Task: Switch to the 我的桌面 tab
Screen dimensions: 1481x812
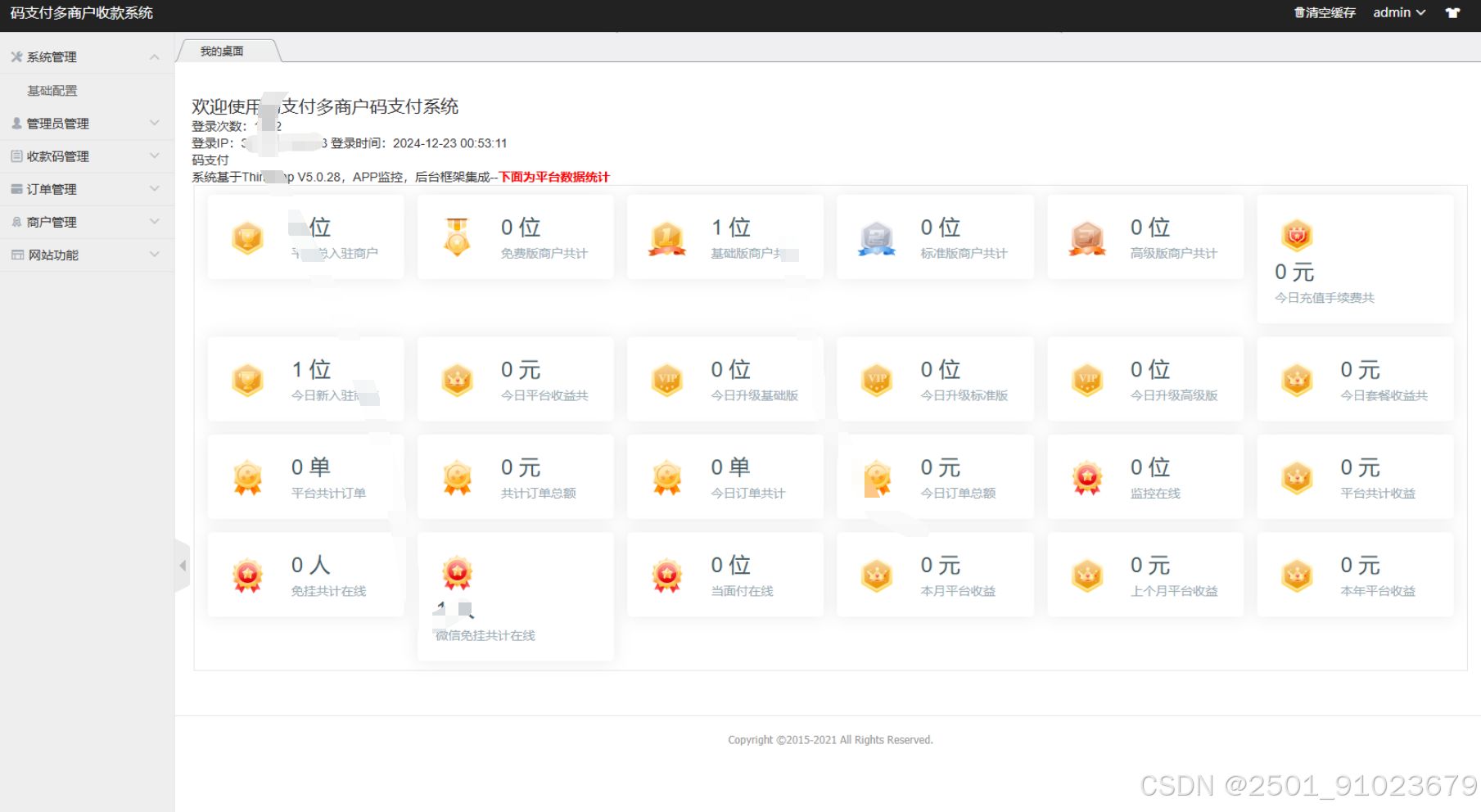Action: coord(221,50)
